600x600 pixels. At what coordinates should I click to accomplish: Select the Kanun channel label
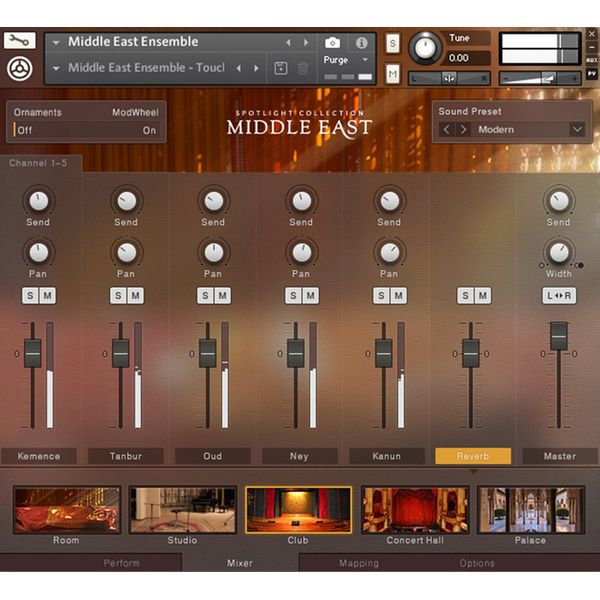tap(386, 456)
